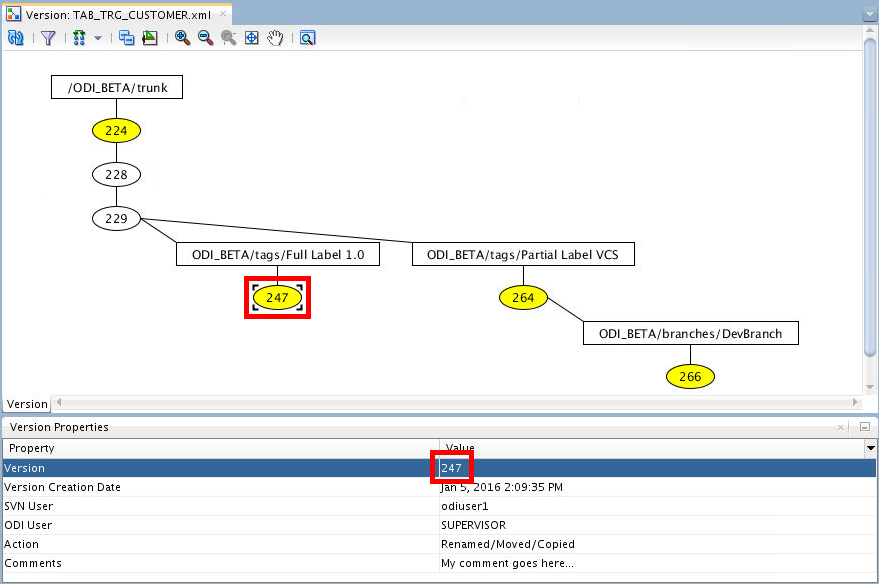This screenshot has width=879, height=584.
Task: Click the collapse windows icon
Action: pyautogui.click(x=127, y=38)
